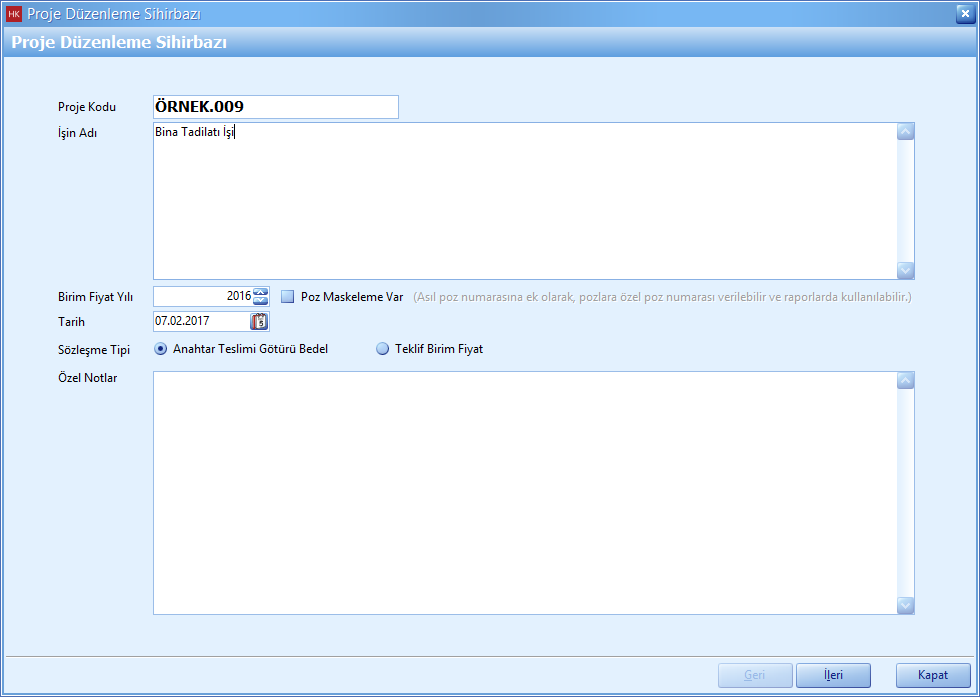Click the Geri back button
980x697 pixels.
(x=755, y=675)
